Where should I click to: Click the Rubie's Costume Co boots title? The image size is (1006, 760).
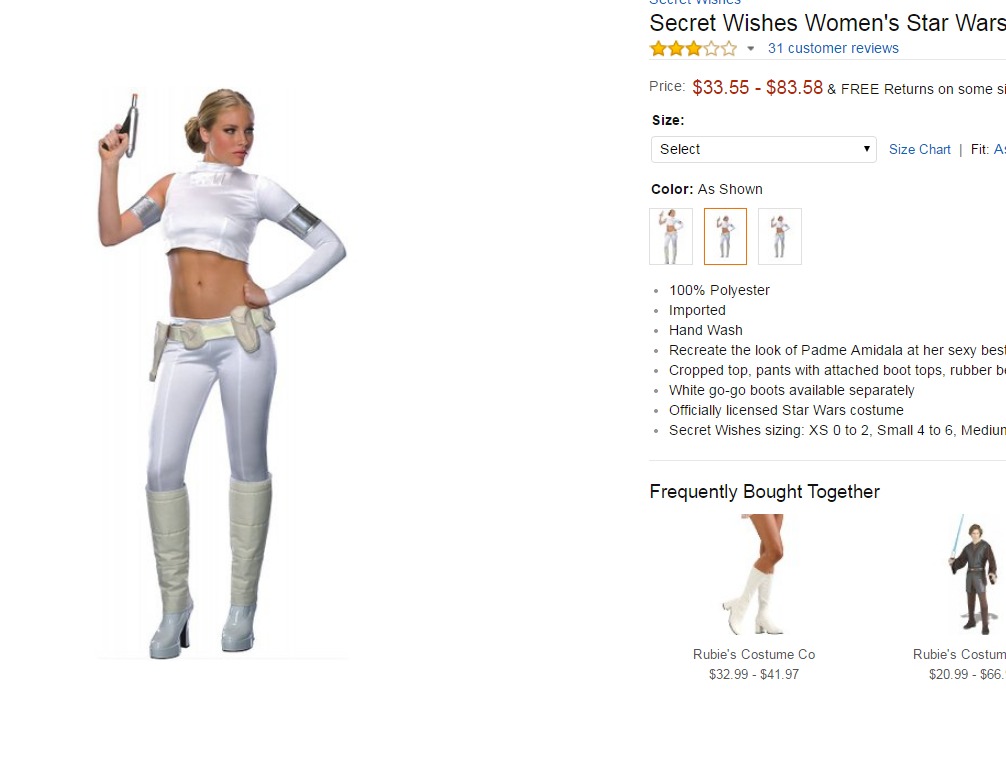tap(754, 654)
